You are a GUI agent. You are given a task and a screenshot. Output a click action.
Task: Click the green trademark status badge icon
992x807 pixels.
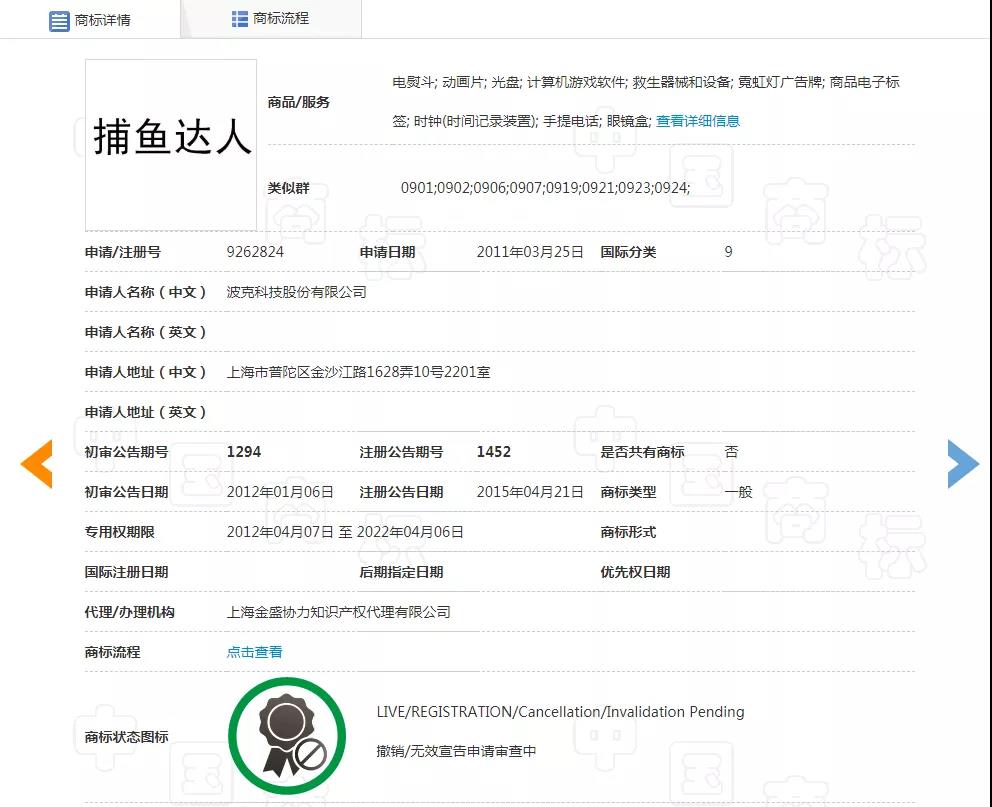coord(287,736)
